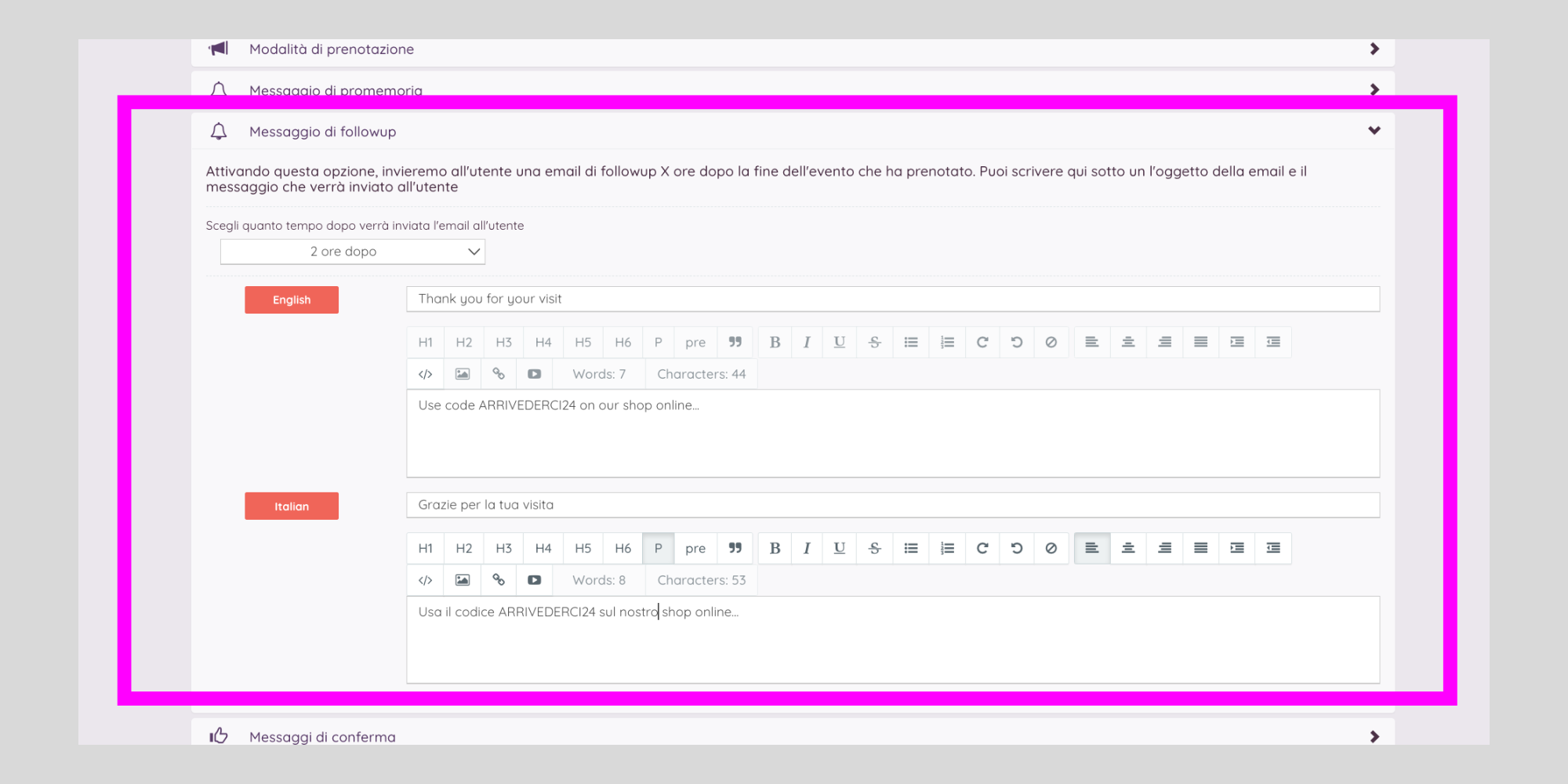This screenshot has height=784, width=1568.
Task: Insert image in Italian editor
Action: (x=463, y=580)
